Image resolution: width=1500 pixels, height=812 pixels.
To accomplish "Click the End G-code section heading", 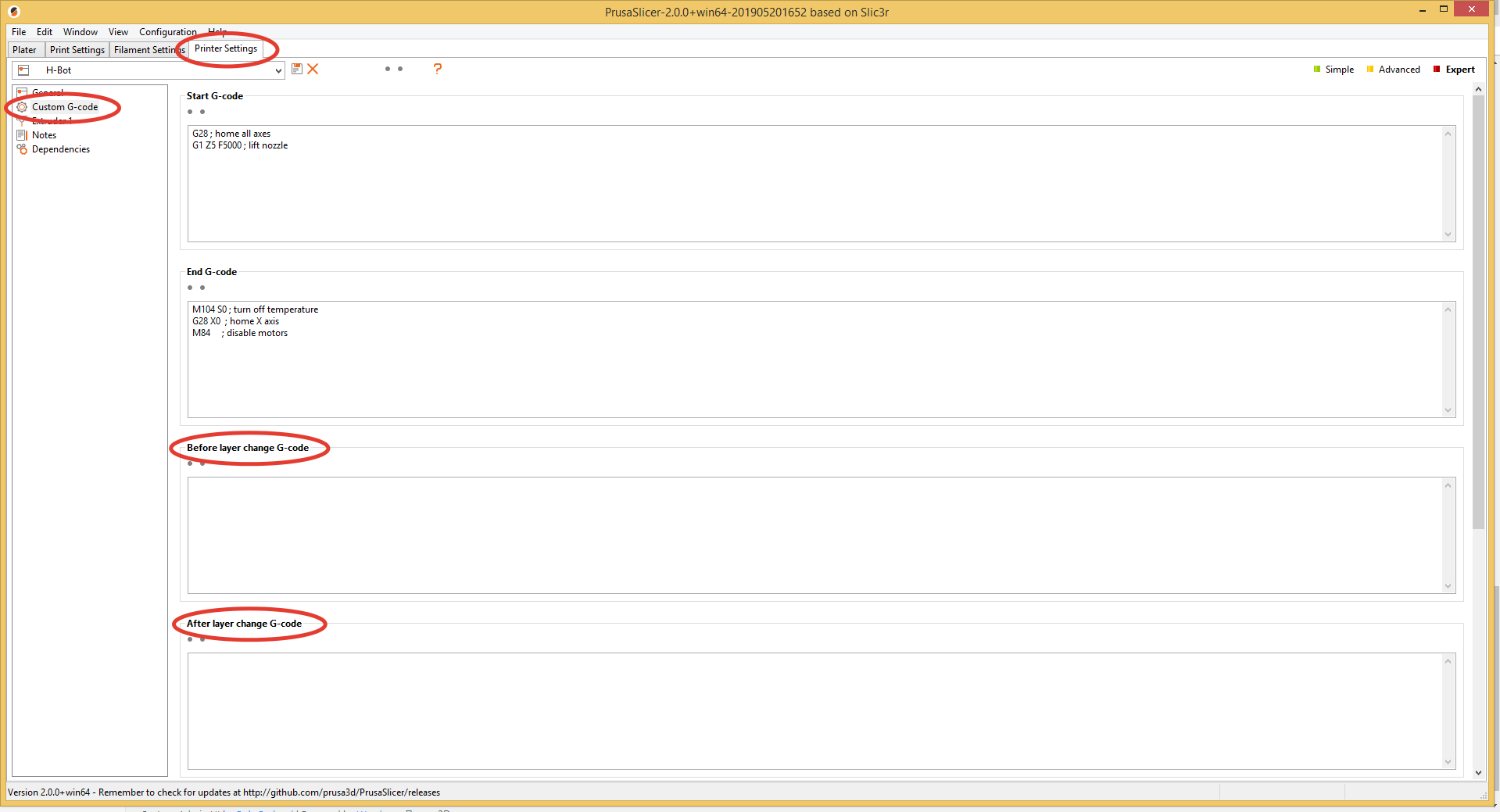I will coord(212,272).
